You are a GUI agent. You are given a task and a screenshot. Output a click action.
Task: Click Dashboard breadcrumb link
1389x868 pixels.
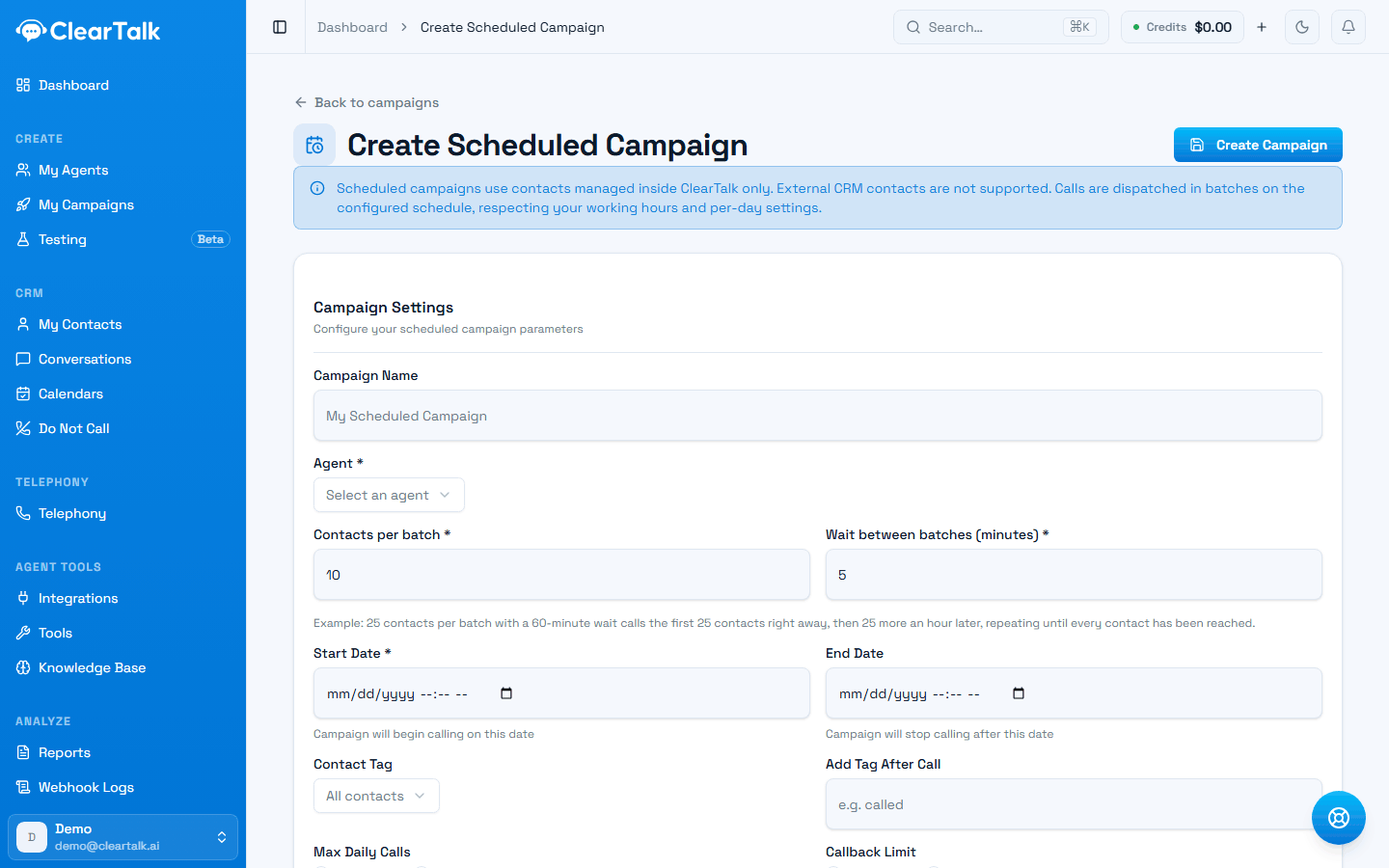[x=352, y=27]
